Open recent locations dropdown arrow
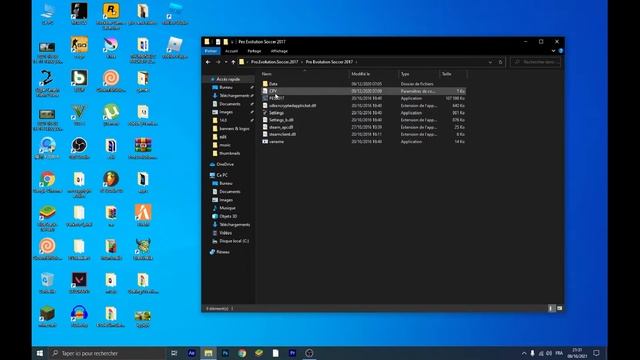 pos(226,62)
